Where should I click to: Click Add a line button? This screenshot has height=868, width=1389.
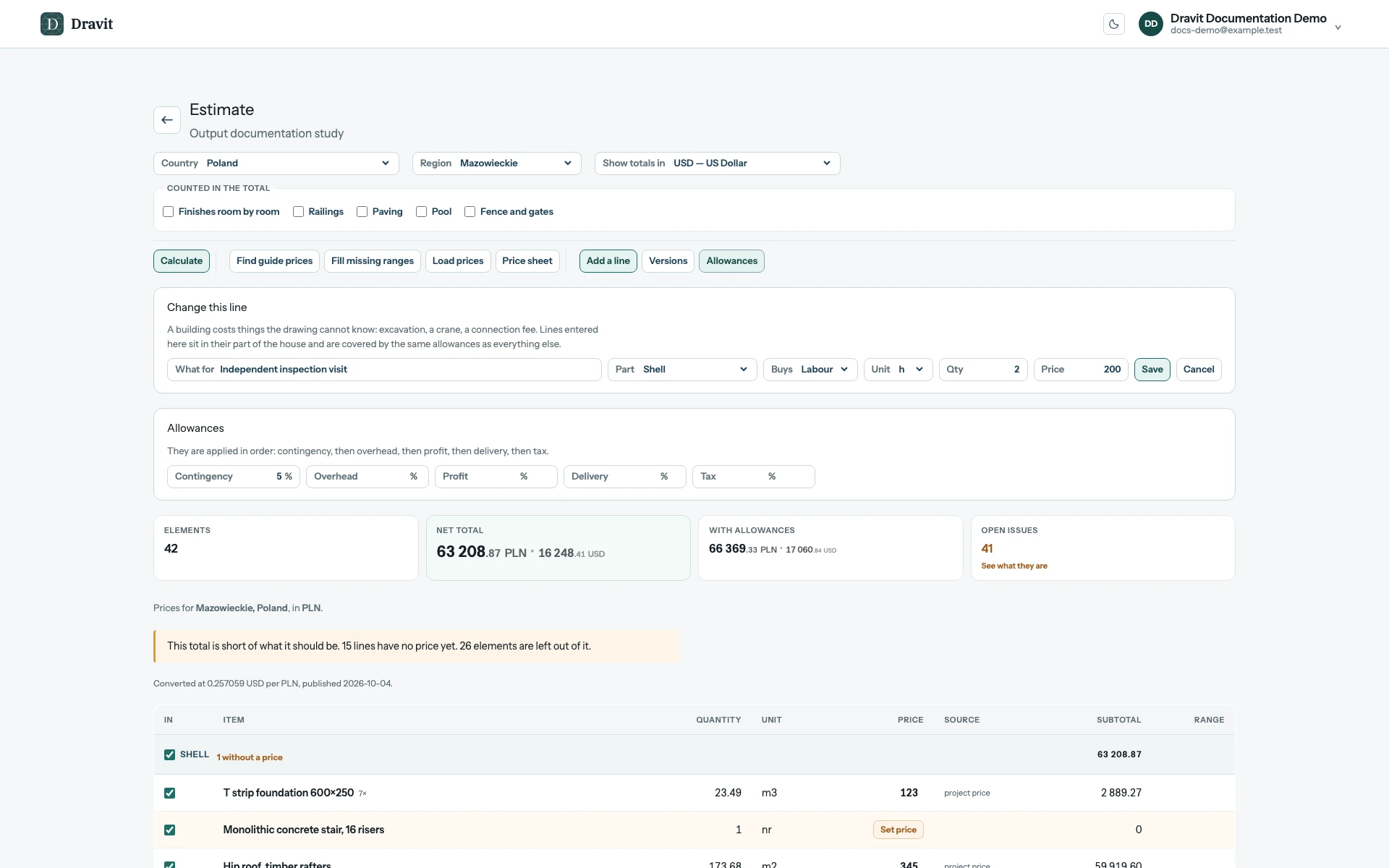(608, 261)
